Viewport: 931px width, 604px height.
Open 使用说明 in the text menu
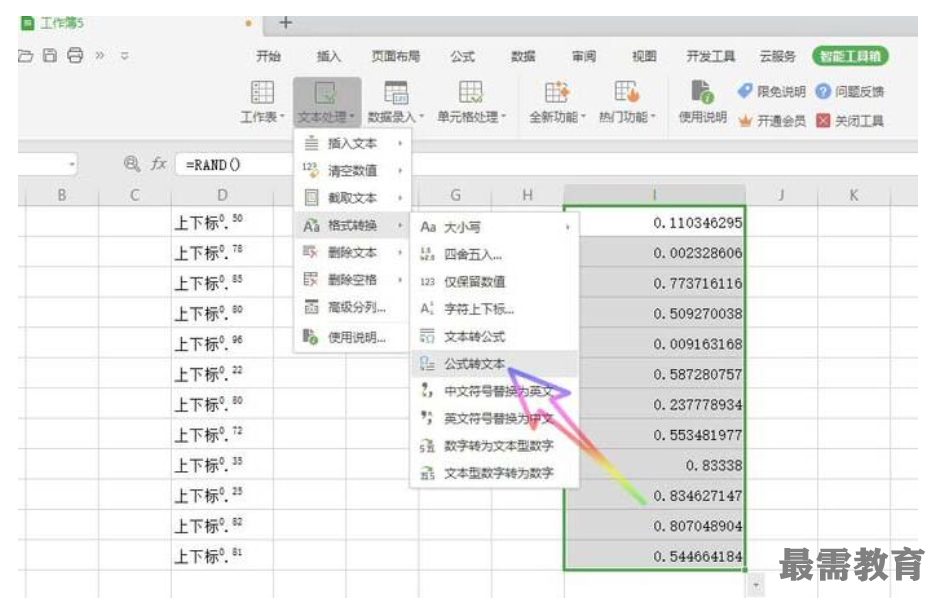[353, 337]
